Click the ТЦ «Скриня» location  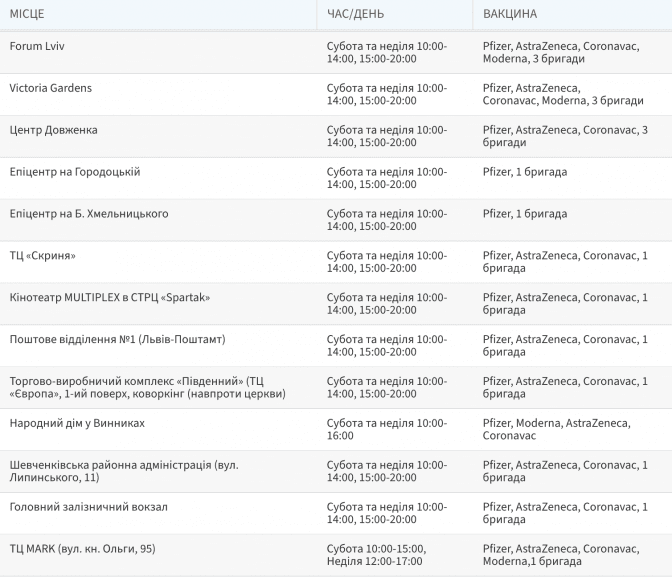(x=42, y=256)
